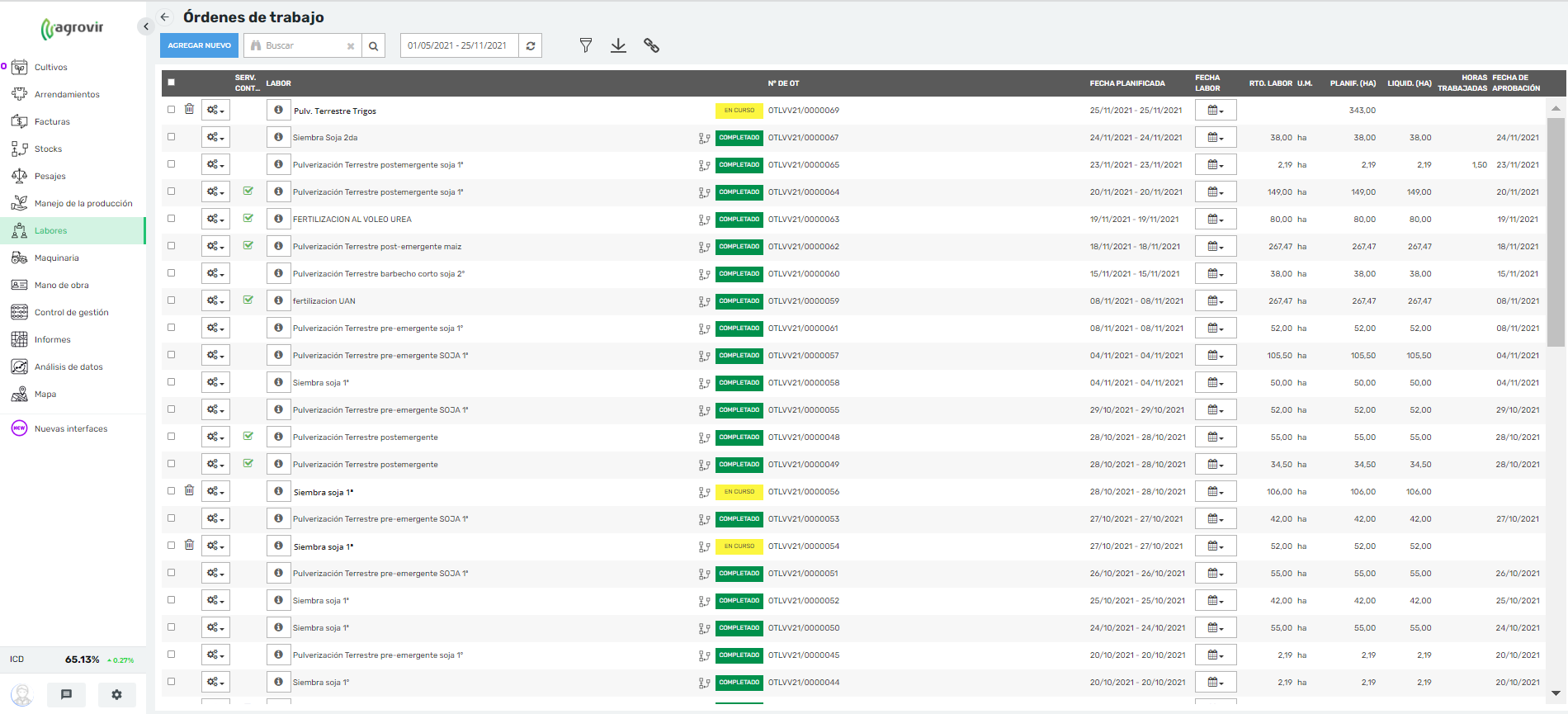1568x714 pixels.
Task: Tick the checkbox for OTLVV21/0000065
Action: tap(172, 163)
